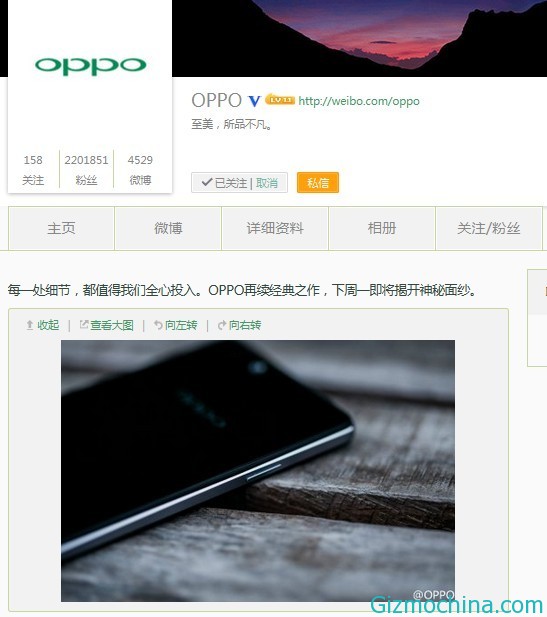Click the orange 私信 message button
Screen dimensions: 547x617
click(318, 183)
